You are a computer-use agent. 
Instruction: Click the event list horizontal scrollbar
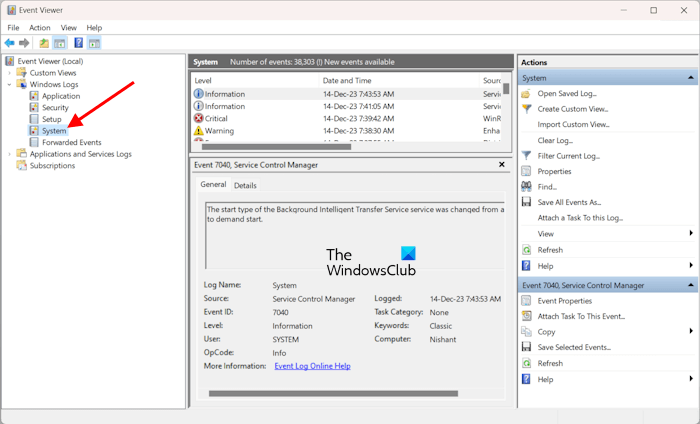pyautogui.click(x=276, y=146)
